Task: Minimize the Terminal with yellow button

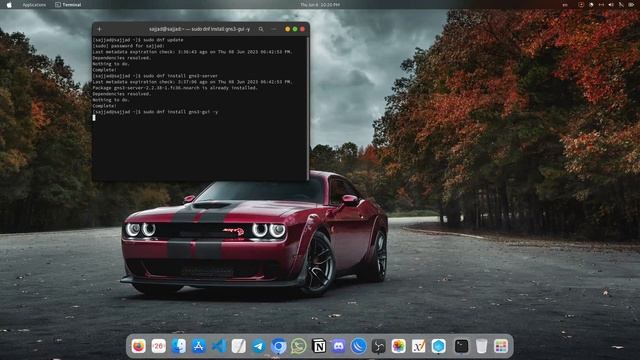Action: click(x=287, y=29)
